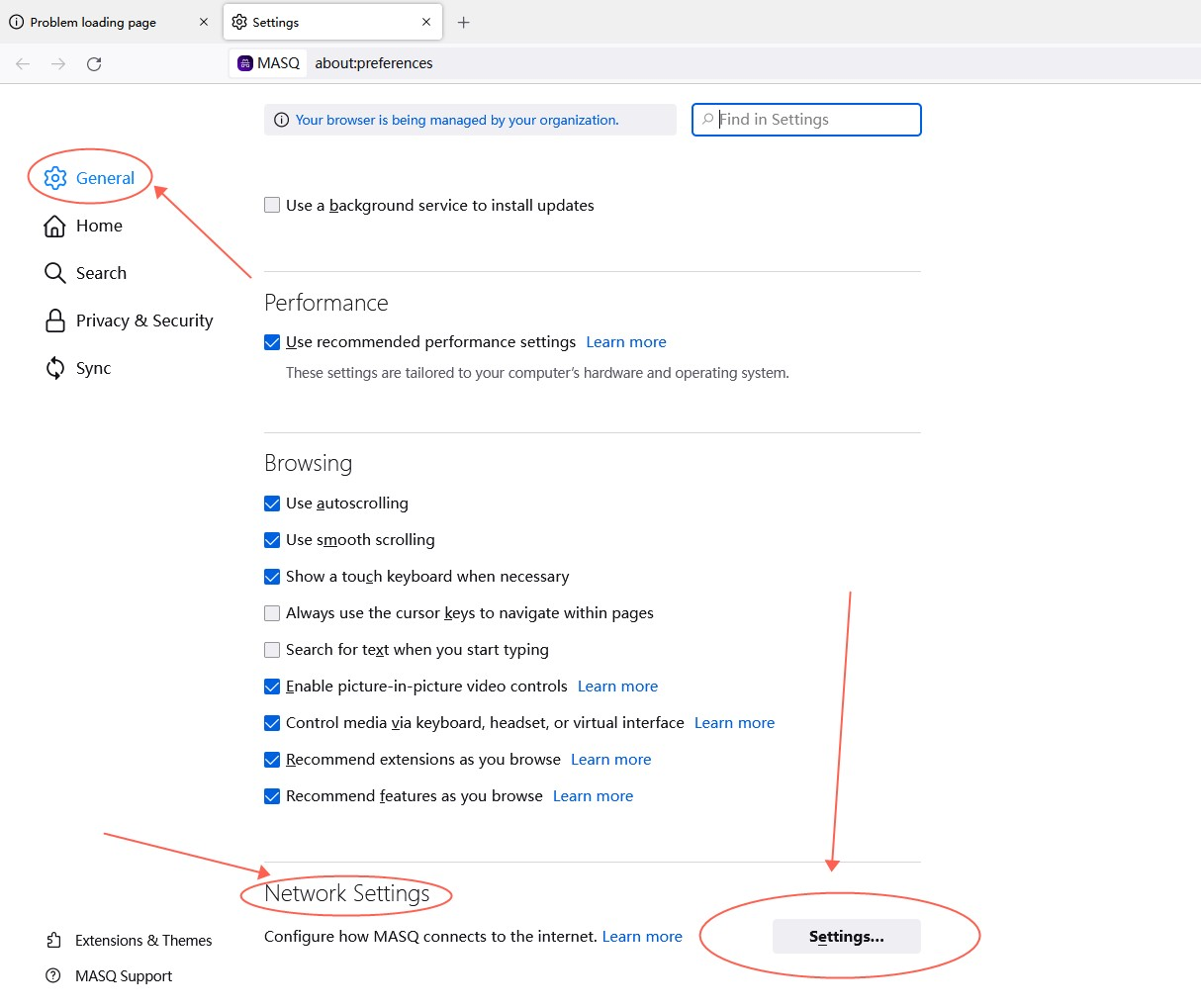Click the forward navigation arrow
The width and height of the screenshot is (1201, 1008).
coord(58,63)
